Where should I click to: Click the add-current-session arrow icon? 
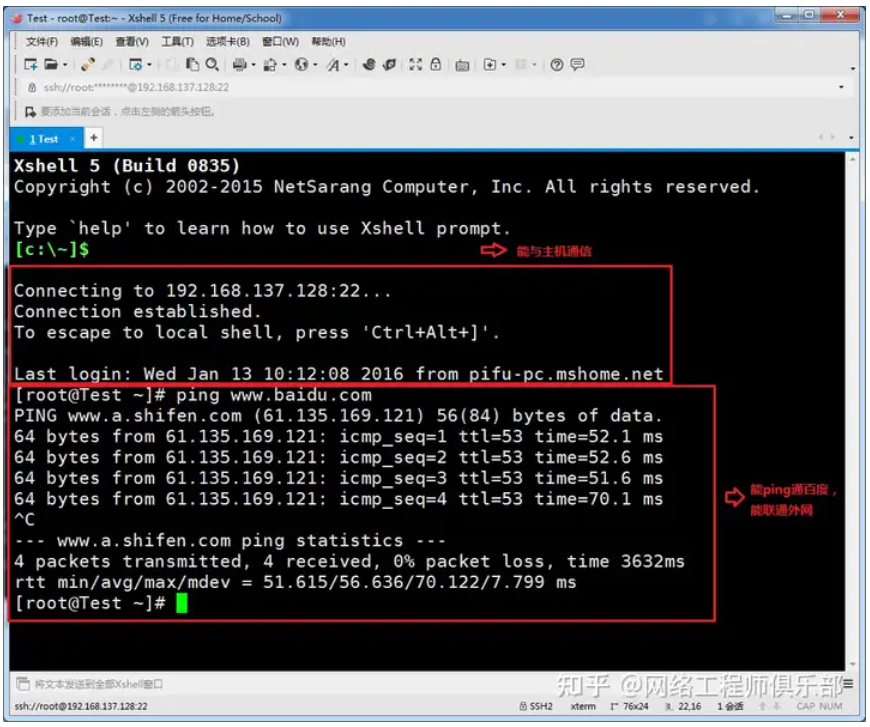(31, 112)
